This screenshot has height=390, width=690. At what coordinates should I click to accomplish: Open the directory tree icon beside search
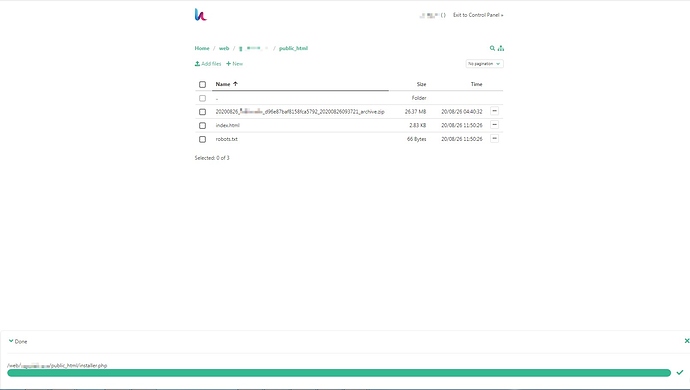501,48
